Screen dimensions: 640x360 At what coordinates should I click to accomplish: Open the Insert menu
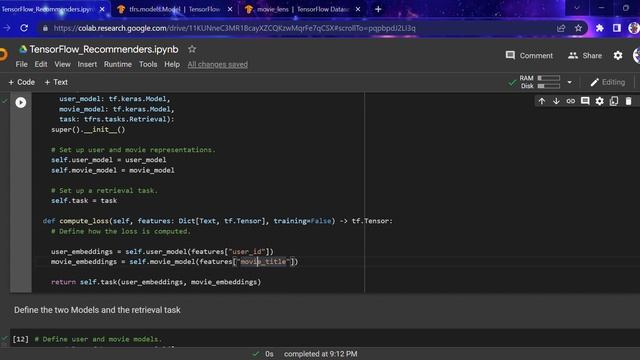(x=87, y=64)
